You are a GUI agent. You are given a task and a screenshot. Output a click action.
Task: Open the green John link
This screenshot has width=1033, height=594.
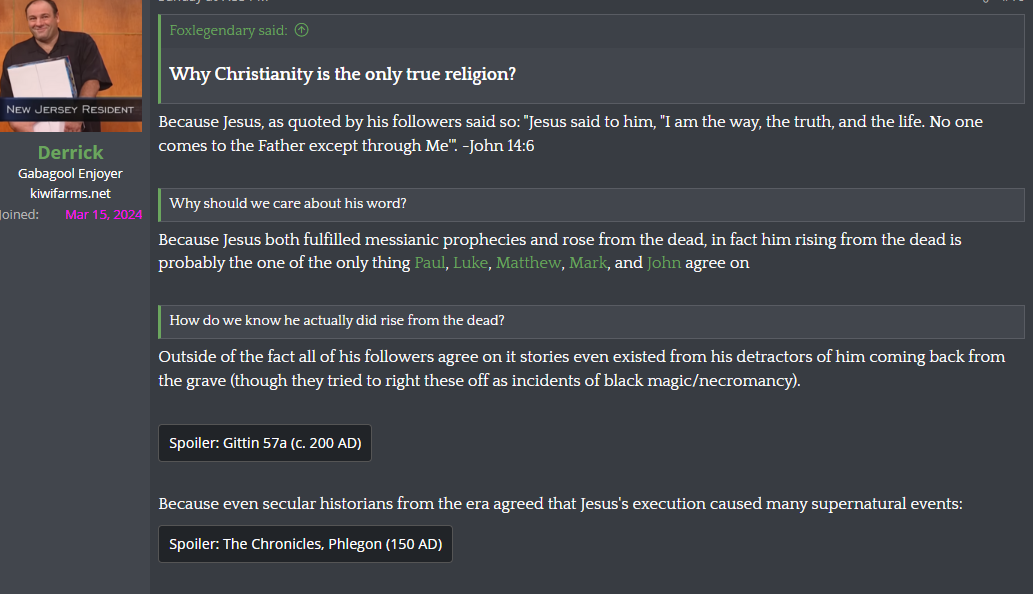click(x=664, y=263)
